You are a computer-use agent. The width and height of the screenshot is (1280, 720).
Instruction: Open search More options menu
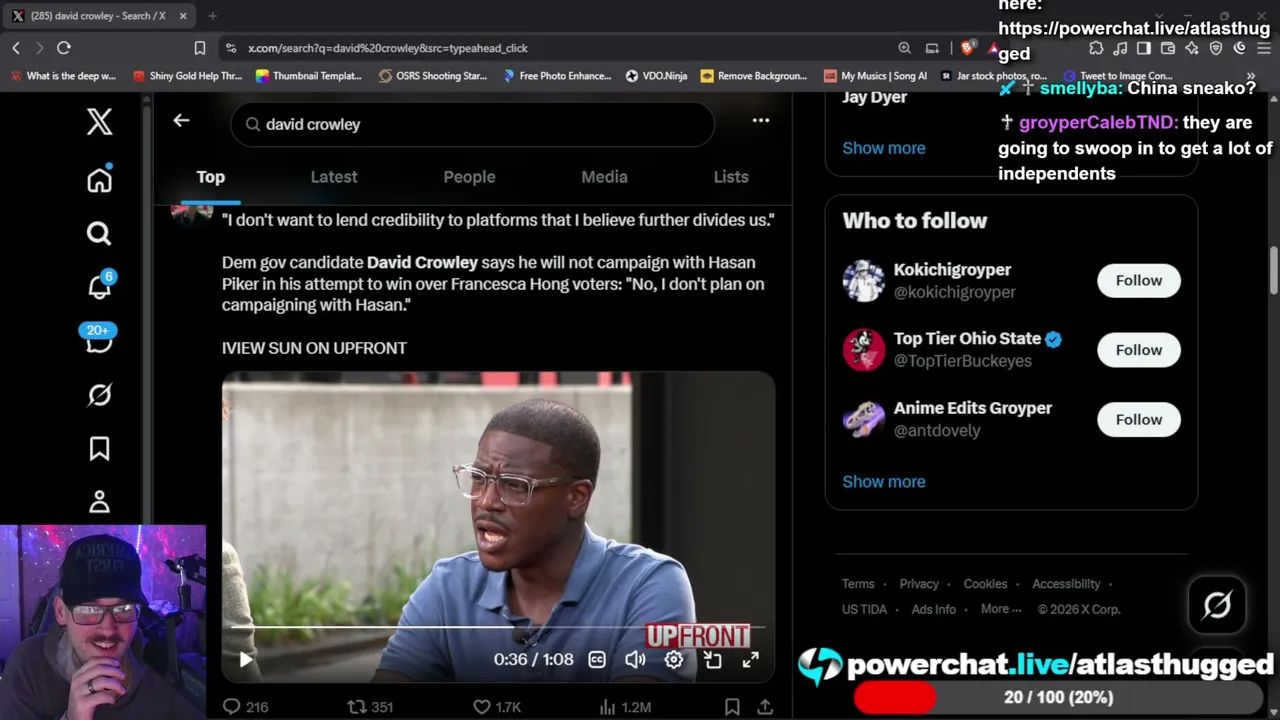761,120
